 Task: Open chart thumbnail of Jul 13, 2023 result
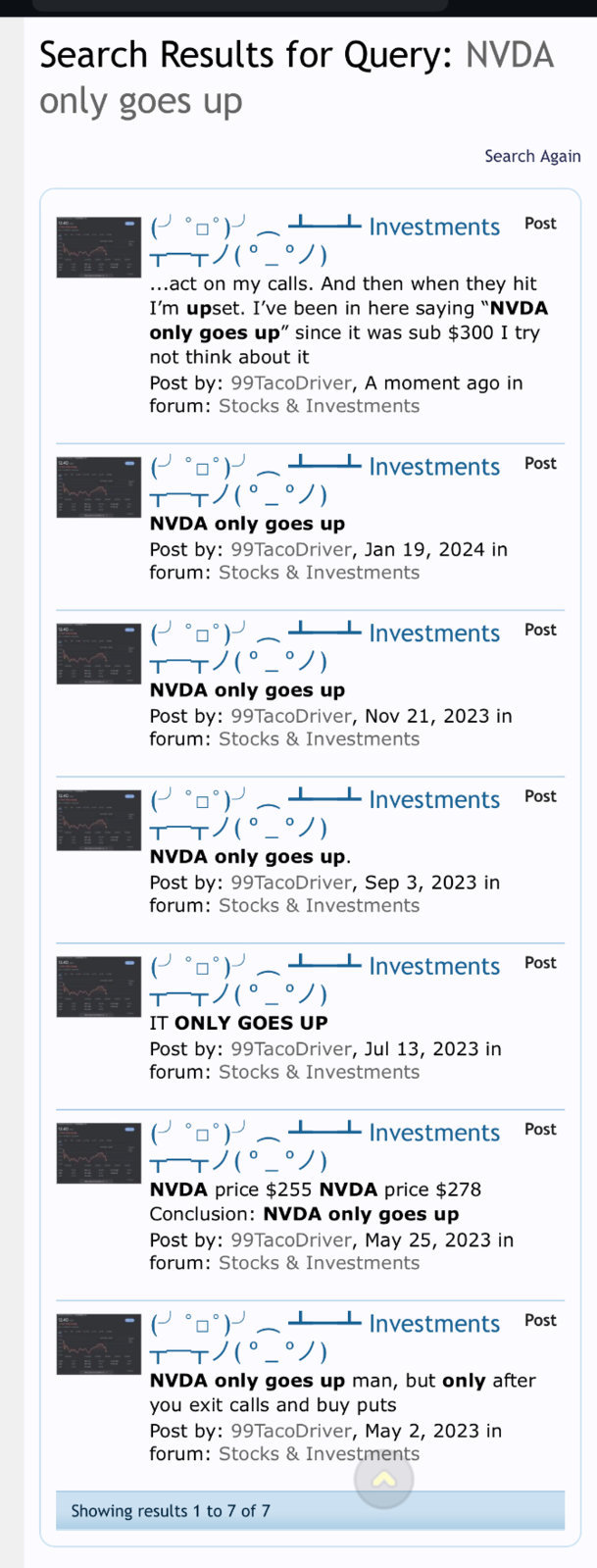click(99, 987)
